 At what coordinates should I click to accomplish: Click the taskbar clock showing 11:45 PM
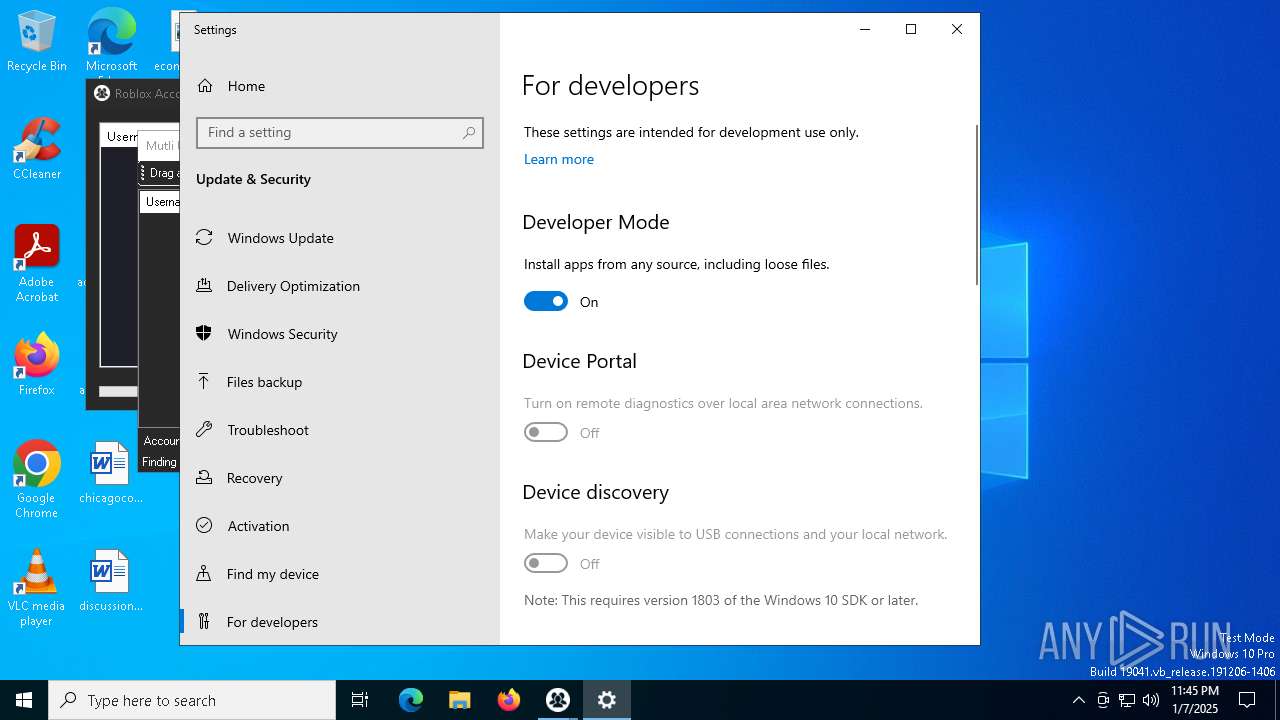[x=1195, y=700]
